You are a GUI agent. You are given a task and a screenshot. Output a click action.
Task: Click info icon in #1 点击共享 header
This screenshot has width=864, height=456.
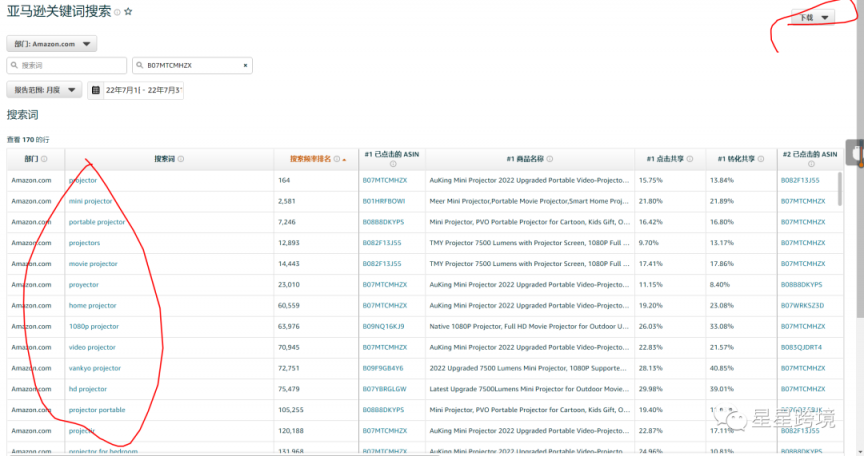tap(689, 159)
